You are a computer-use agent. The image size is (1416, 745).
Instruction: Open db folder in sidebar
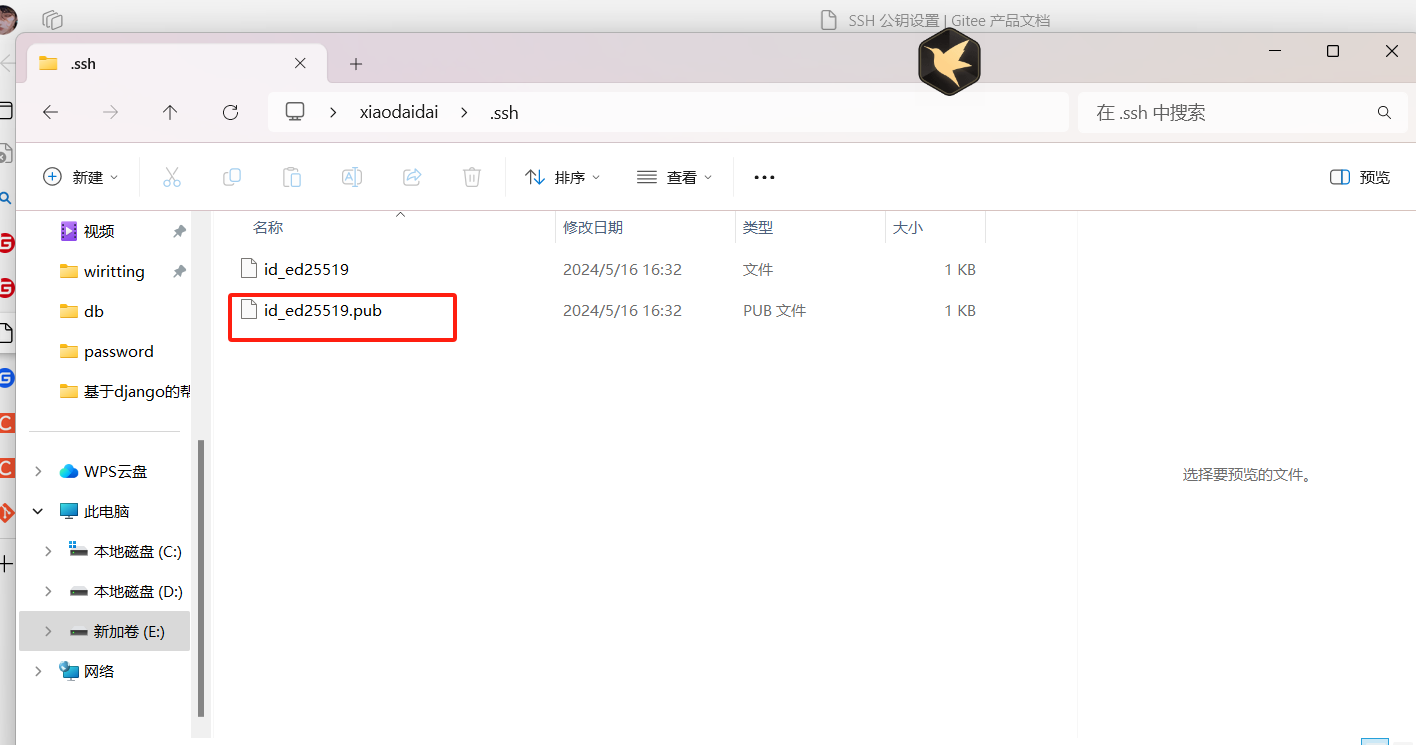[94, 311]
